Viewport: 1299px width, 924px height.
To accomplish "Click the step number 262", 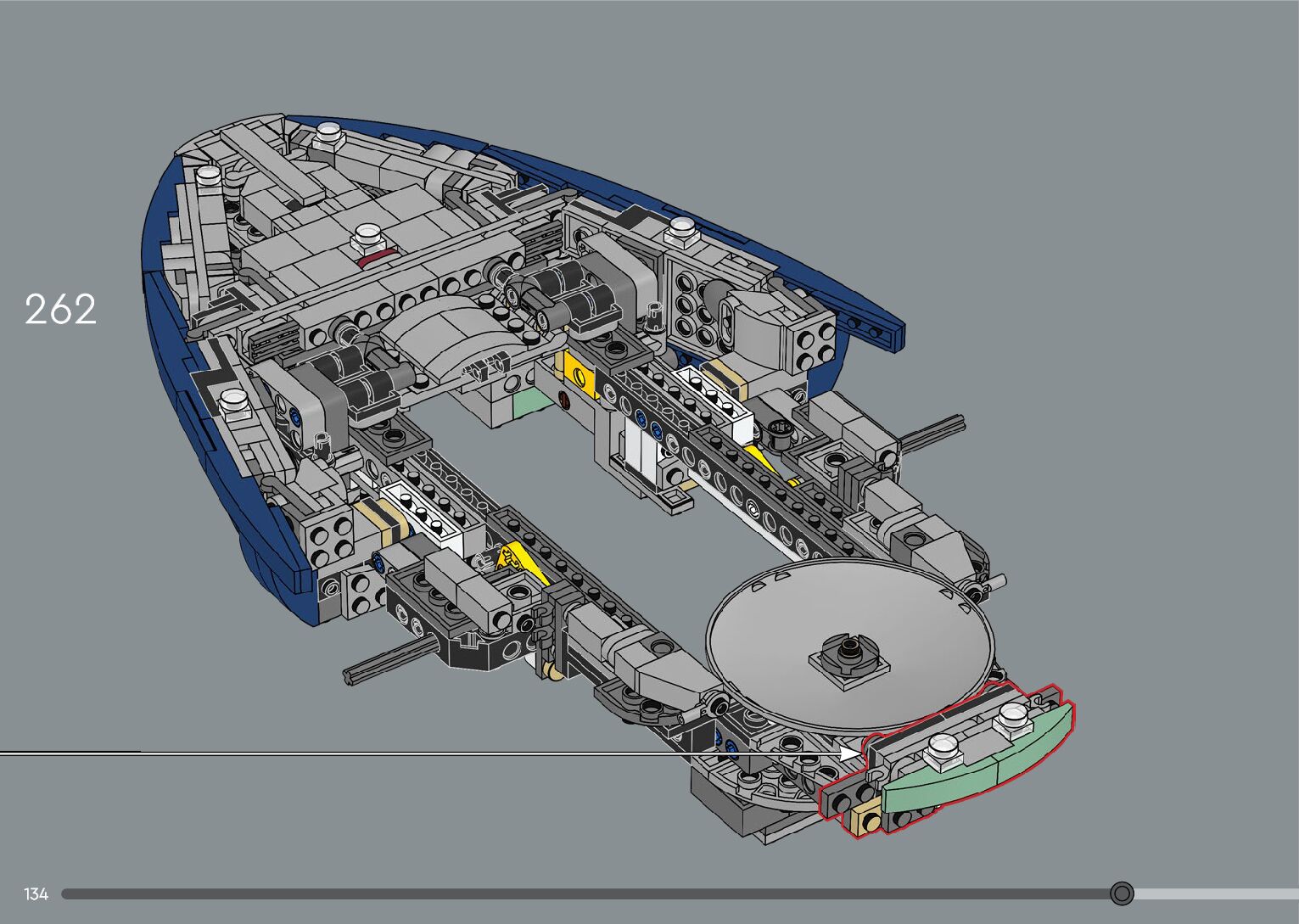I will [x=60, y=310].
